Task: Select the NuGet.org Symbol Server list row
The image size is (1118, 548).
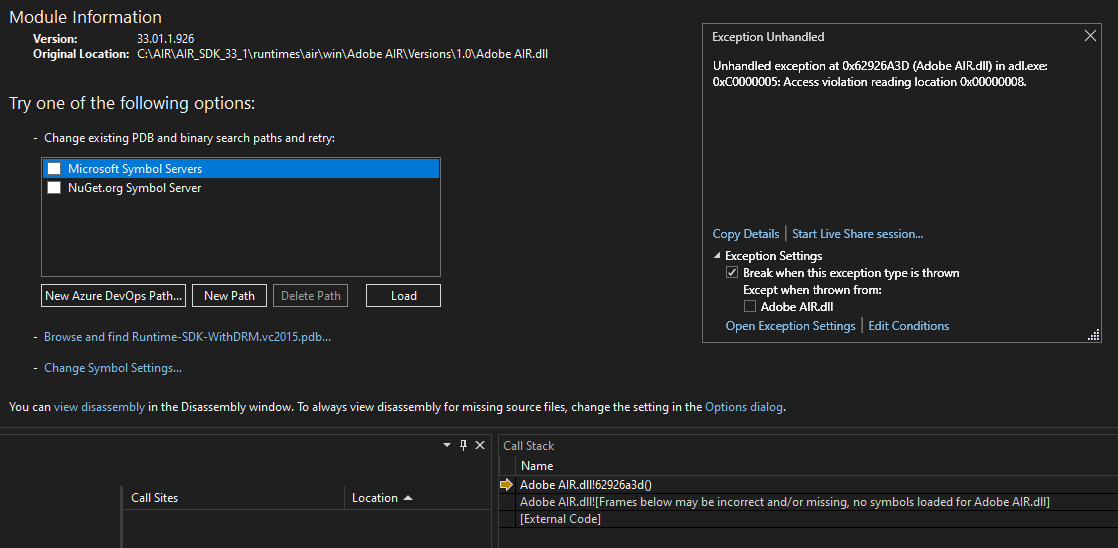Action: click(x=241, y=188)
